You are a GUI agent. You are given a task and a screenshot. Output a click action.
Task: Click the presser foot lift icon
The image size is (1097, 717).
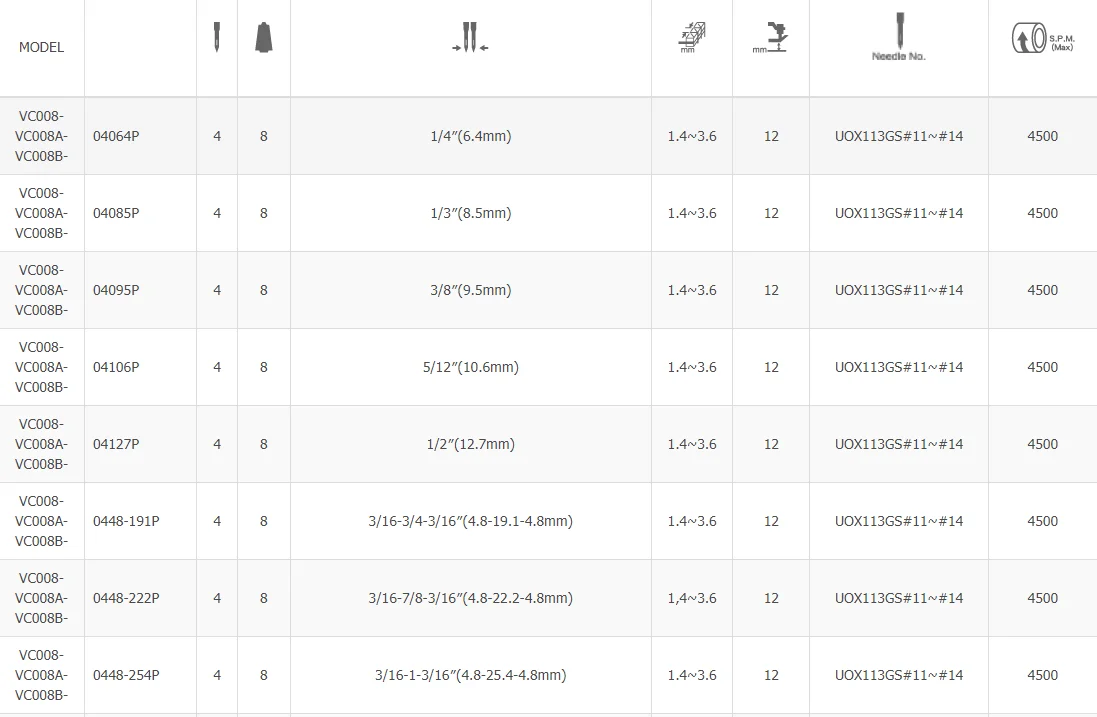(770, 38)
